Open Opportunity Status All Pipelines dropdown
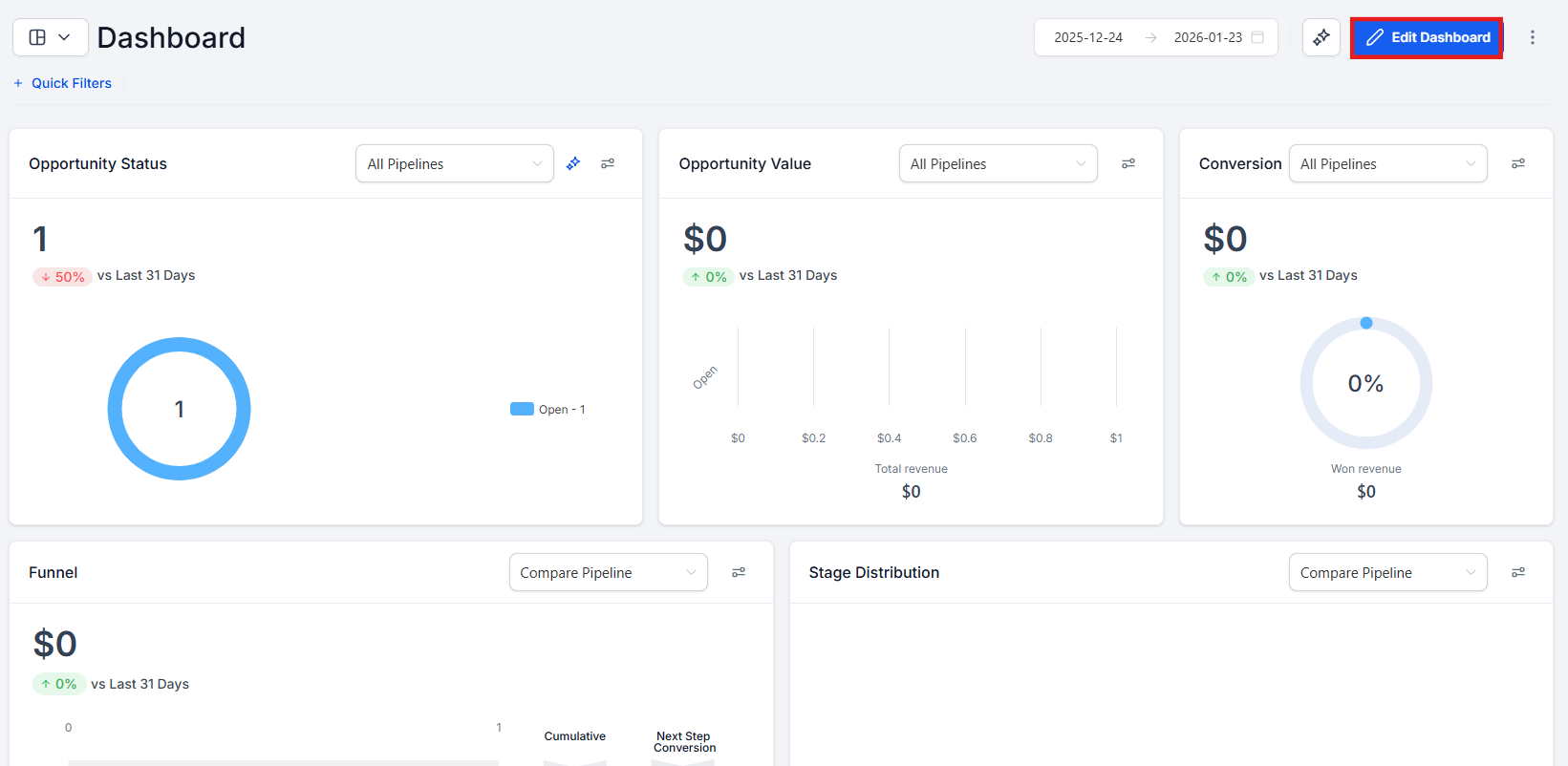Screen dimensions: 1568x766 (454, 163)
